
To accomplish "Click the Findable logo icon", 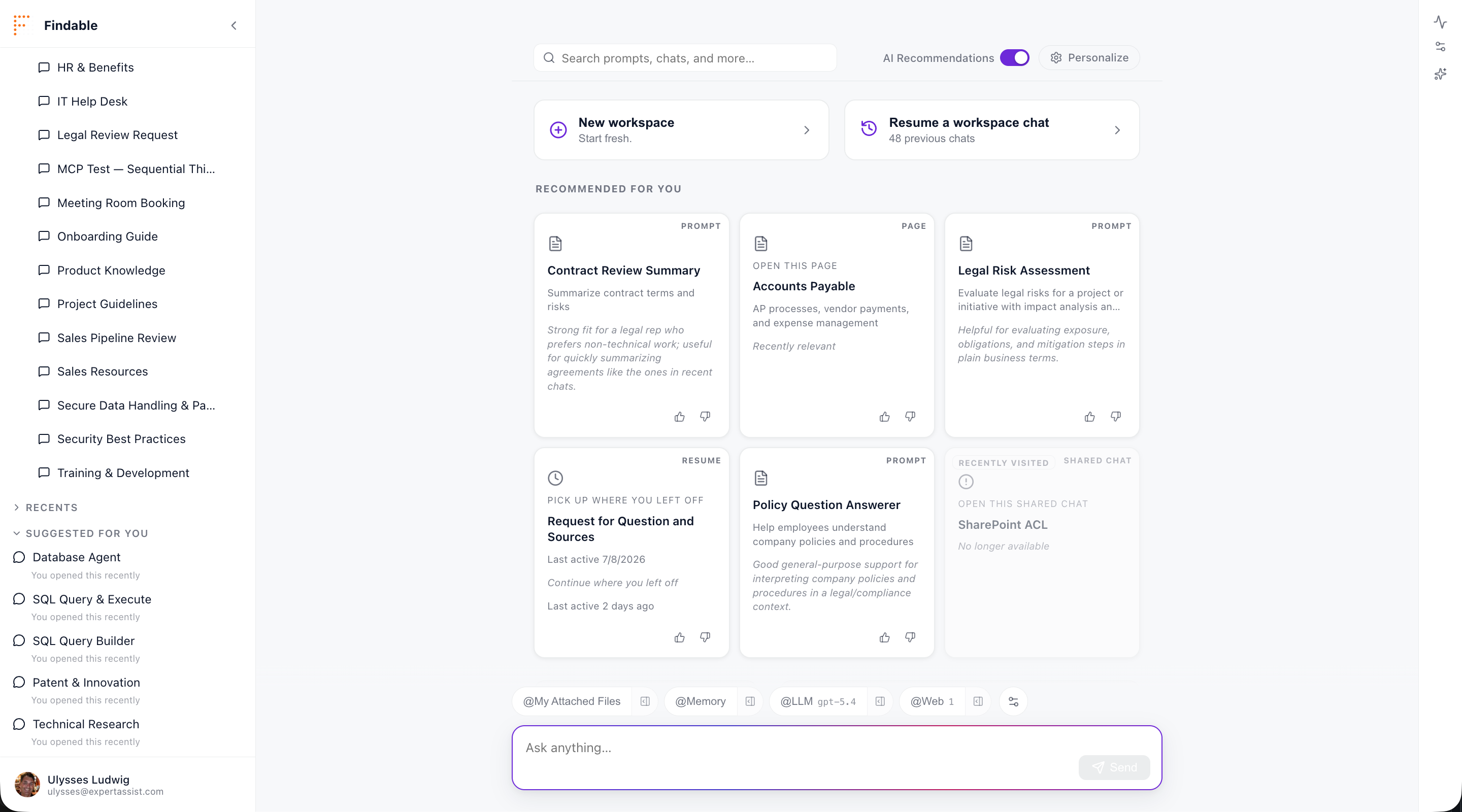I will [x=21, y=25].
